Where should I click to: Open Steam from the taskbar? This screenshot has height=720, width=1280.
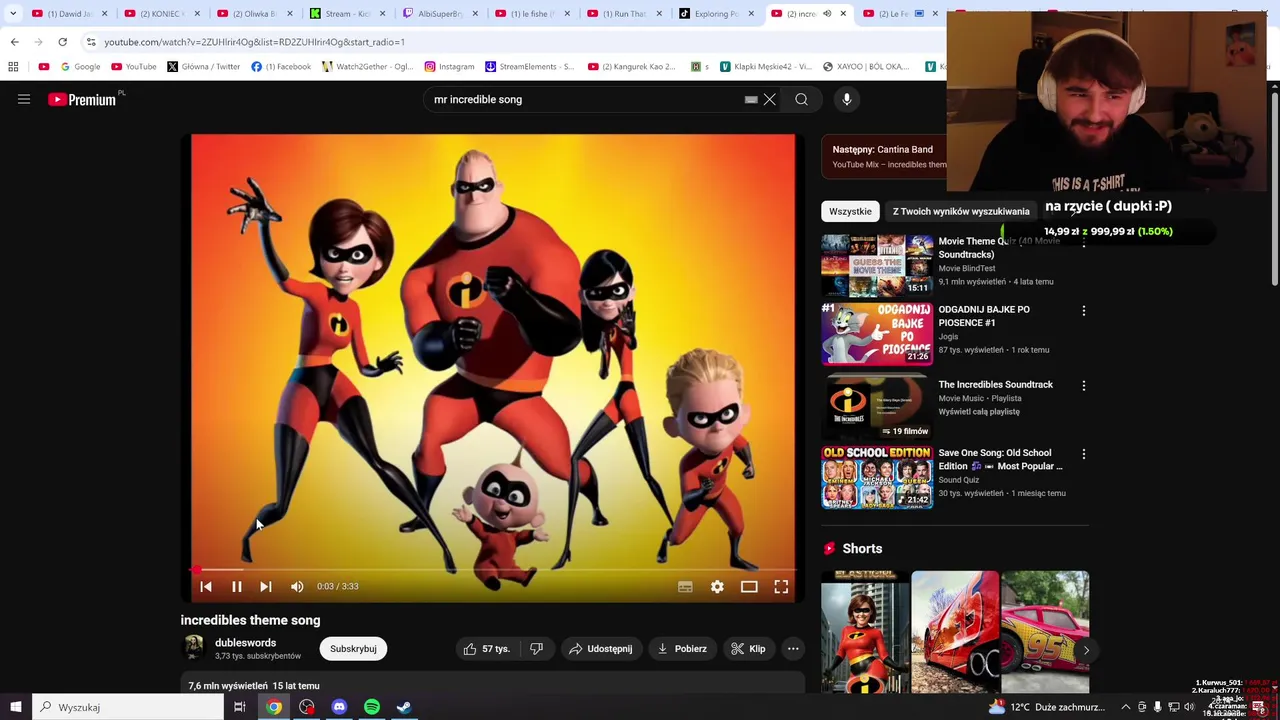click(x=404, y=707)
